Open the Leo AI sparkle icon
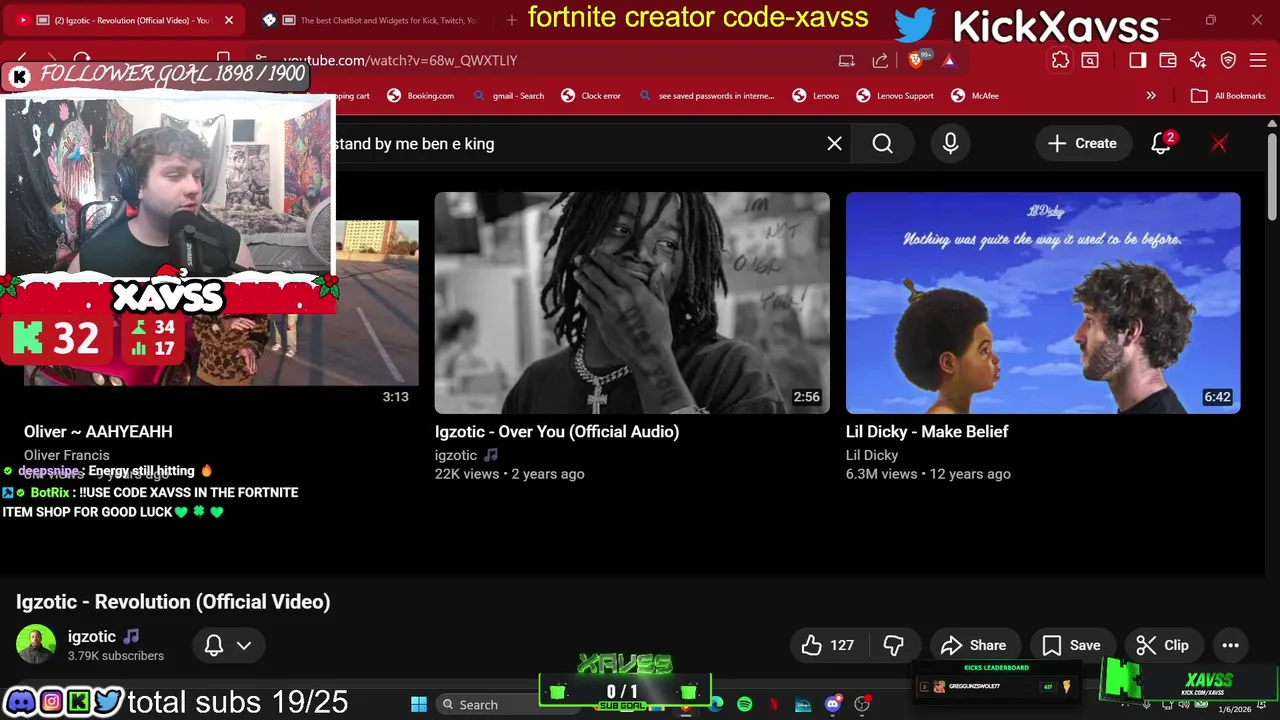The height and width of the screenshot is (720, 1280). [1198, 61]
